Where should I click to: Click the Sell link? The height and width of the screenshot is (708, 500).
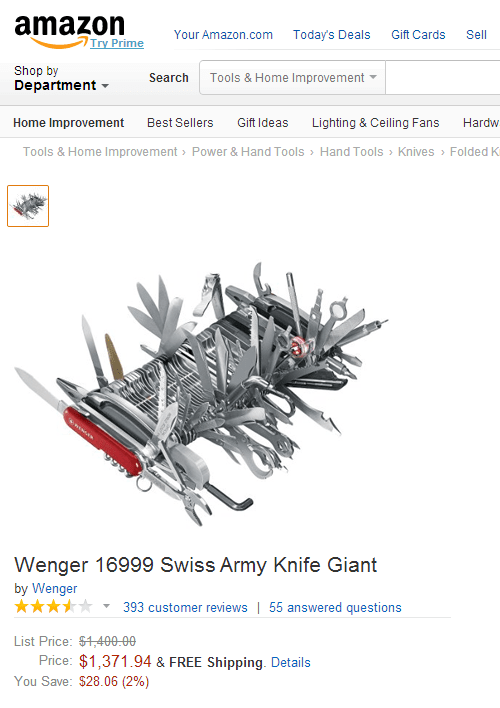click(x=476, y=35)
